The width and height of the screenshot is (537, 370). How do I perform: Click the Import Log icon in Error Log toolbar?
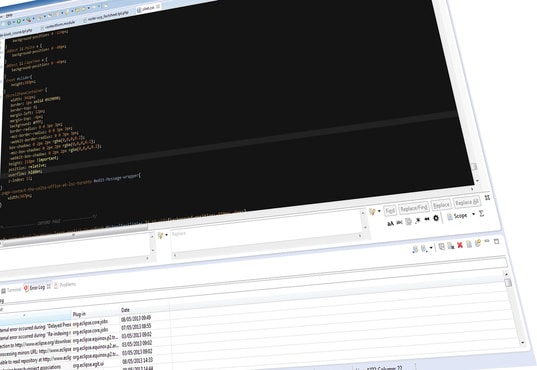(424, 249)
